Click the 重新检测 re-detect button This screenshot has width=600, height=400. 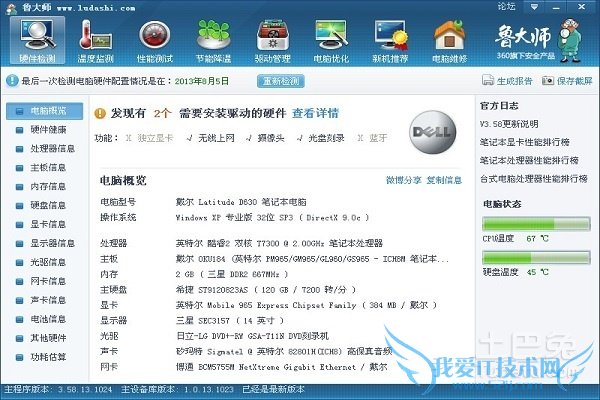(x=281, y=81)
